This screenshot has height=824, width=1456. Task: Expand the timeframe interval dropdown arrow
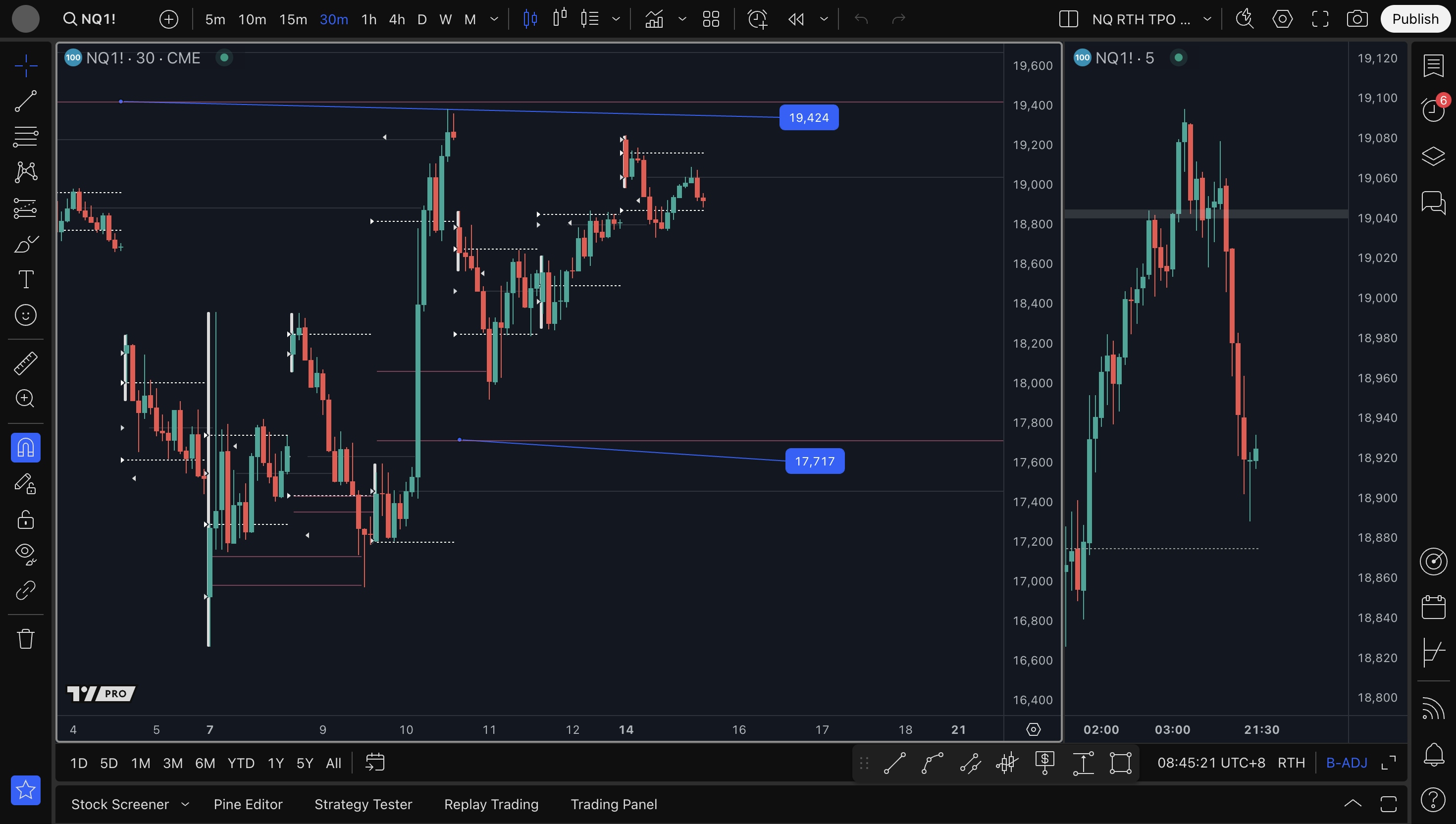click(494, 19)
